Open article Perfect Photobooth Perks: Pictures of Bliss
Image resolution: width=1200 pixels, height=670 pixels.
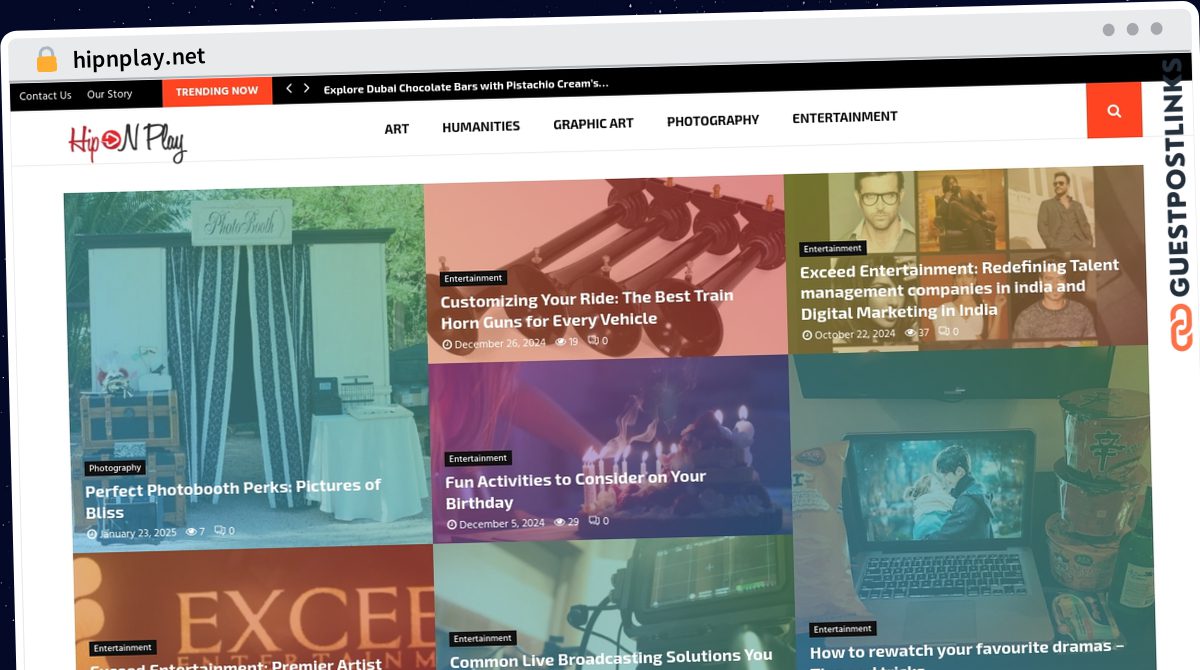coord(233,499)
